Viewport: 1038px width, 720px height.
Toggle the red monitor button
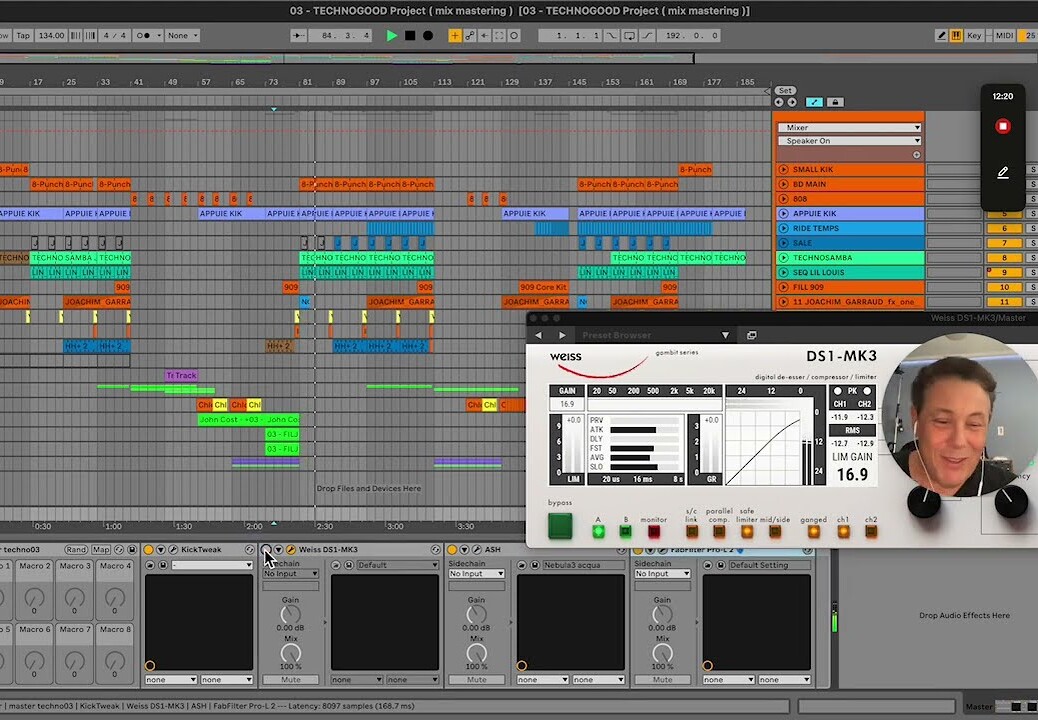point(654,531)
